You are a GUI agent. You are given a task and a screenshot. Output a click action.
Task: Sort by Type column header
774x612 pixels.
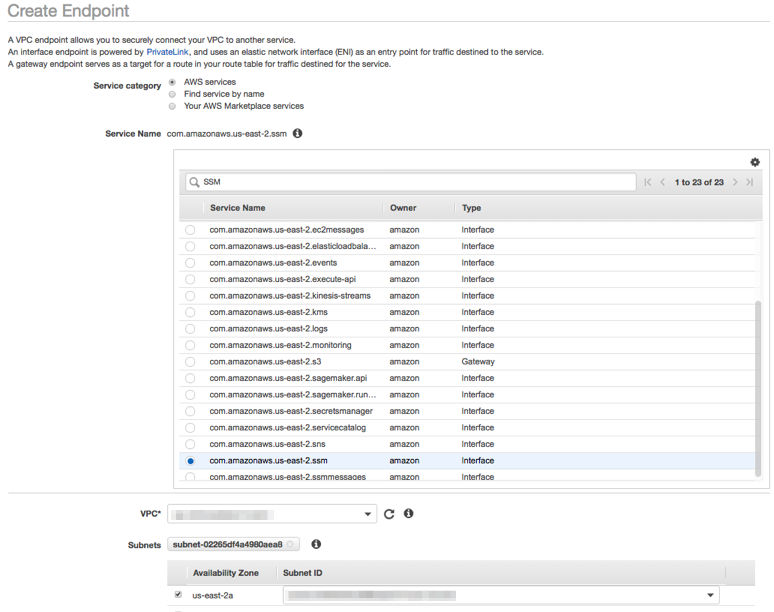pyautogui.click(x=471, y=208)
